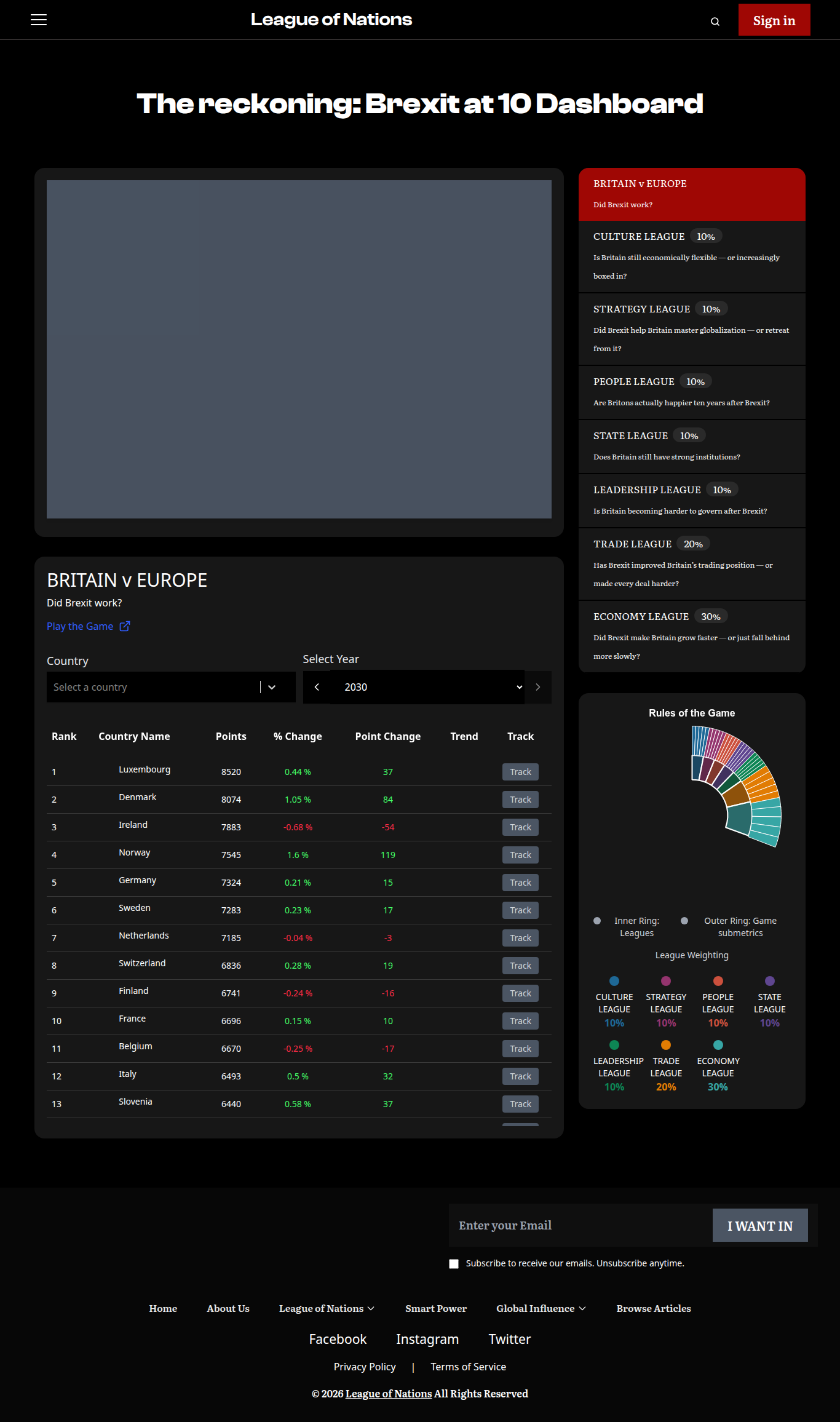Click the Play the Game link

pyautogui.click(x=80, y=626)
